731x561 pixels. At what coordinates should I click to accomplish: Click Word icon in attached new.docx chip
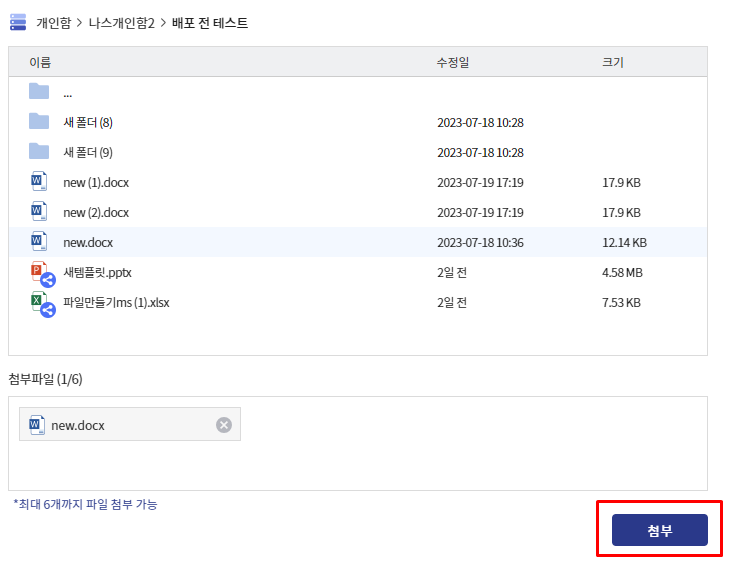point(37,425)
